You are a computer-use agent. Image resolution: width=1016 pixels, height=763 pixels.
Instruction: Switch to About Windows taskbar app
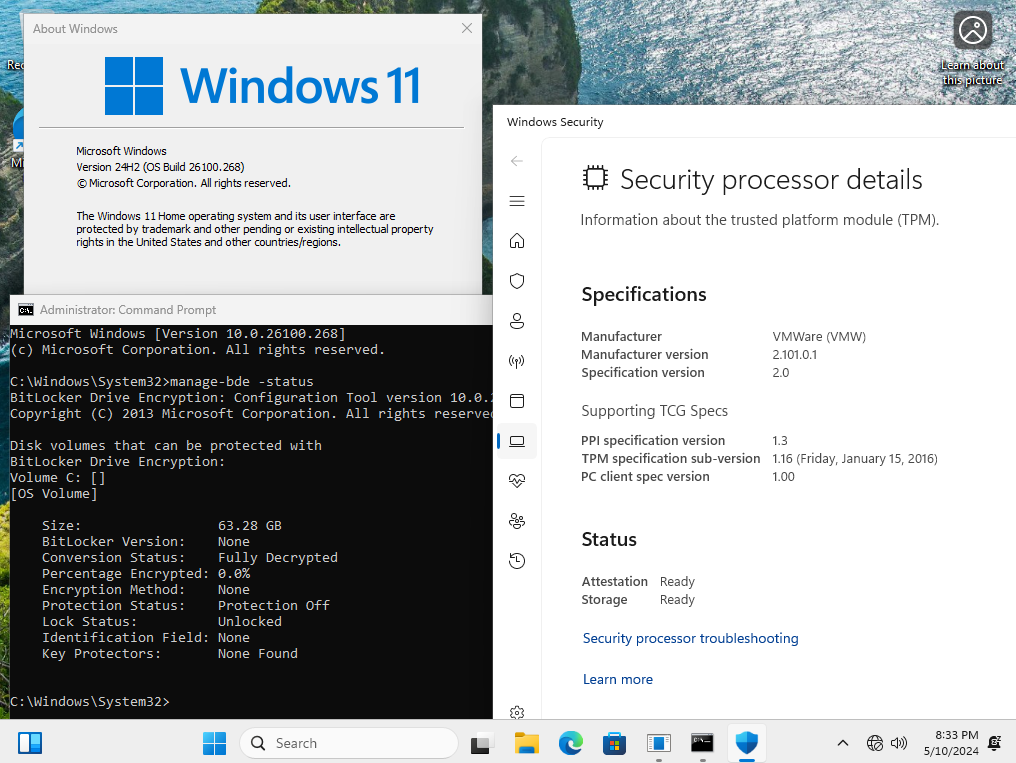658,743
